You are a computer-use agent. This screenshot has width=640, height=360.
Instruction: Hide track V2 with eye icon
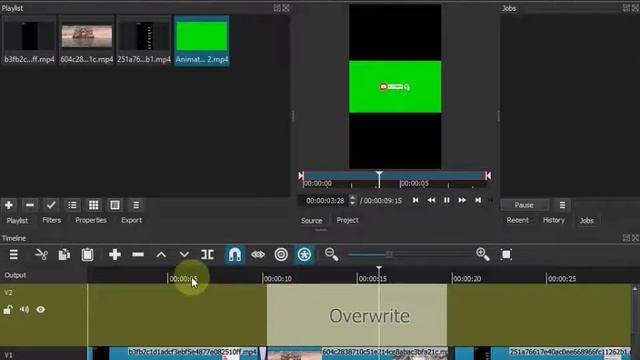pyautogui.click(x=40, y=309)
